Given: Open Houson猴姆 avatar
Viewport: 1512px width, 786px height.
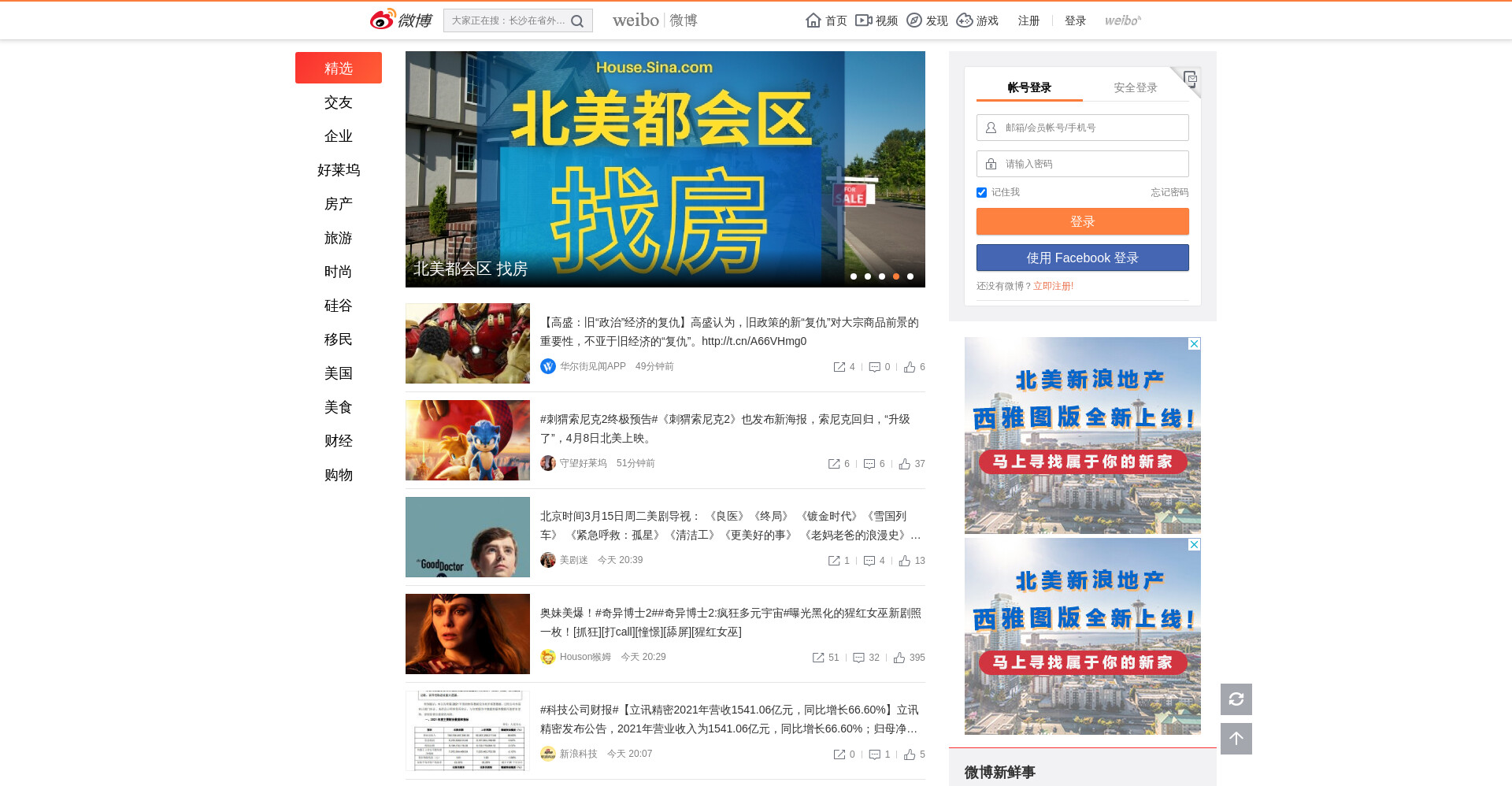Looking at the screenshot, I should click(x=548, y=657).
